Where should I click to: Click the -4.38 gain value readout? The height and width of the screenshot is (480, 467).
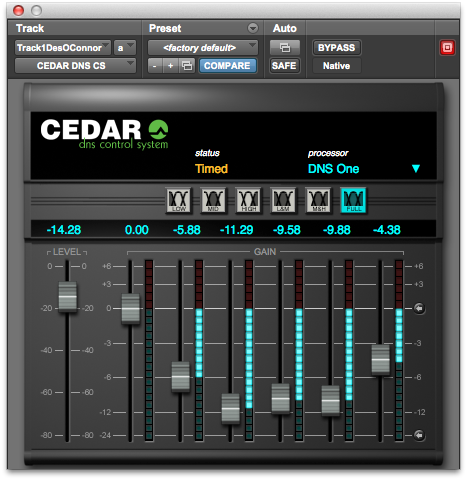387,230
